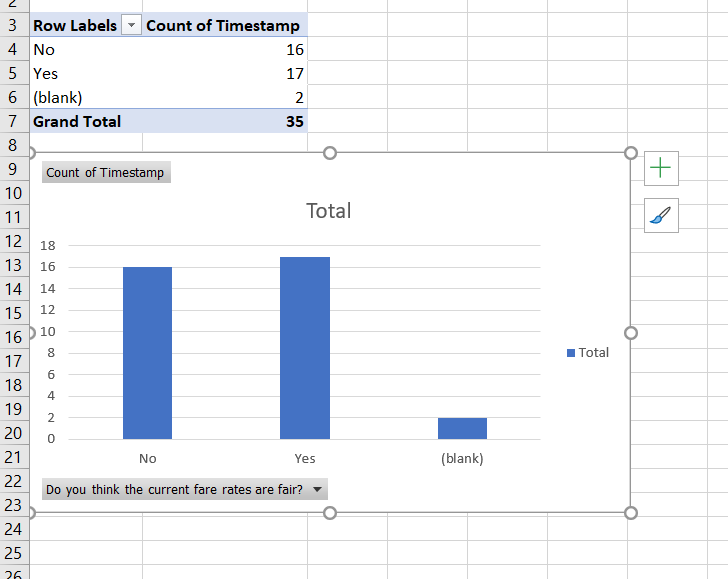Click the short "(blank)" bar in chart

(x=462, y=428)
